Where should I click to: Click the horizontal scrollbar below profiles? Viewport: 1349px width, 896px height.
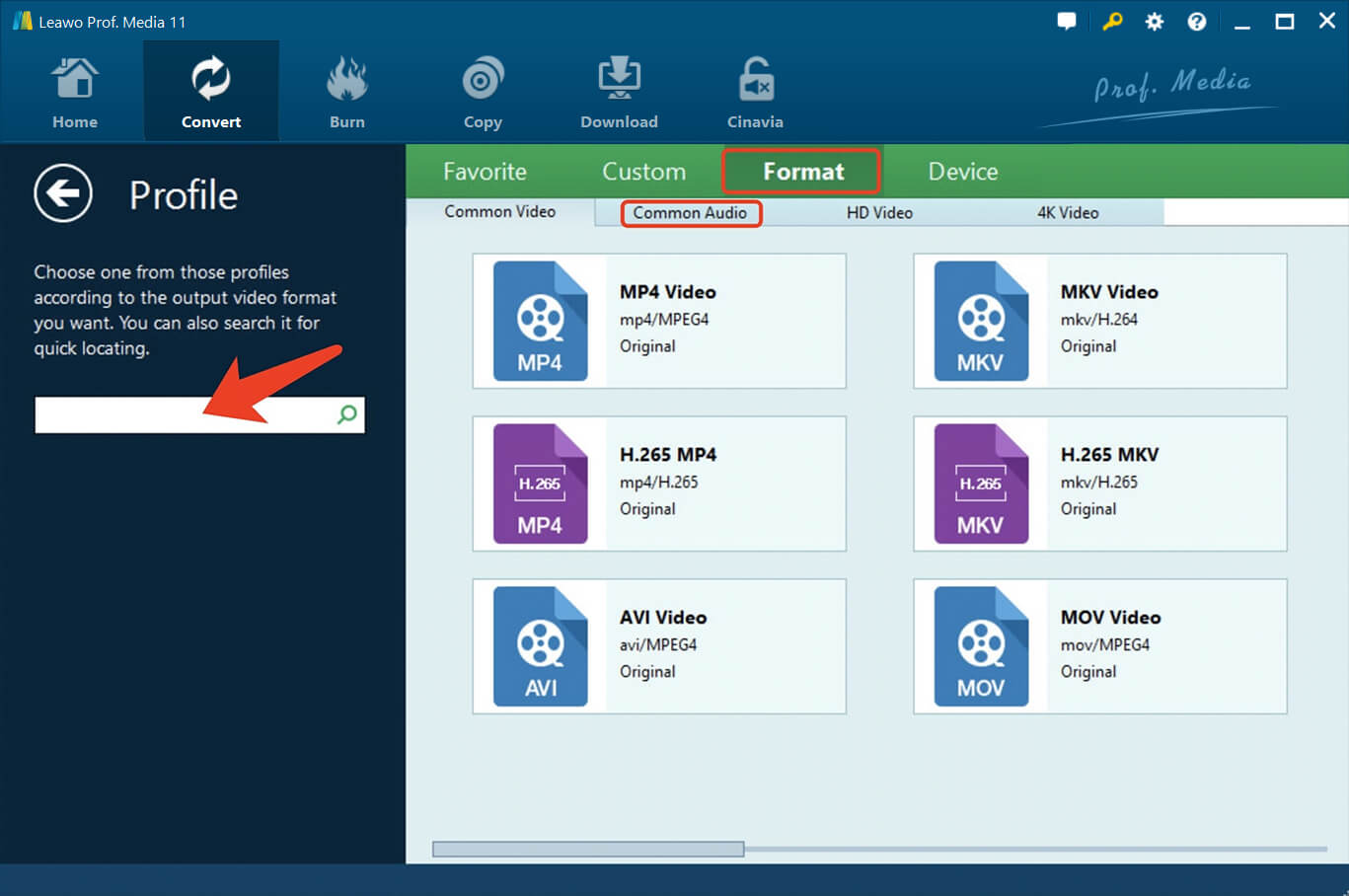(588, 848)
